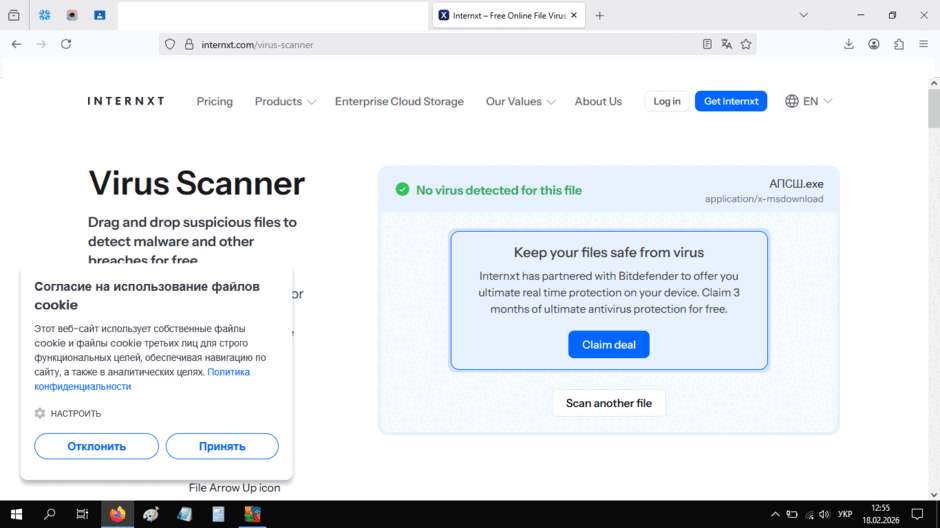Click Scan another file

coord(608,403)
